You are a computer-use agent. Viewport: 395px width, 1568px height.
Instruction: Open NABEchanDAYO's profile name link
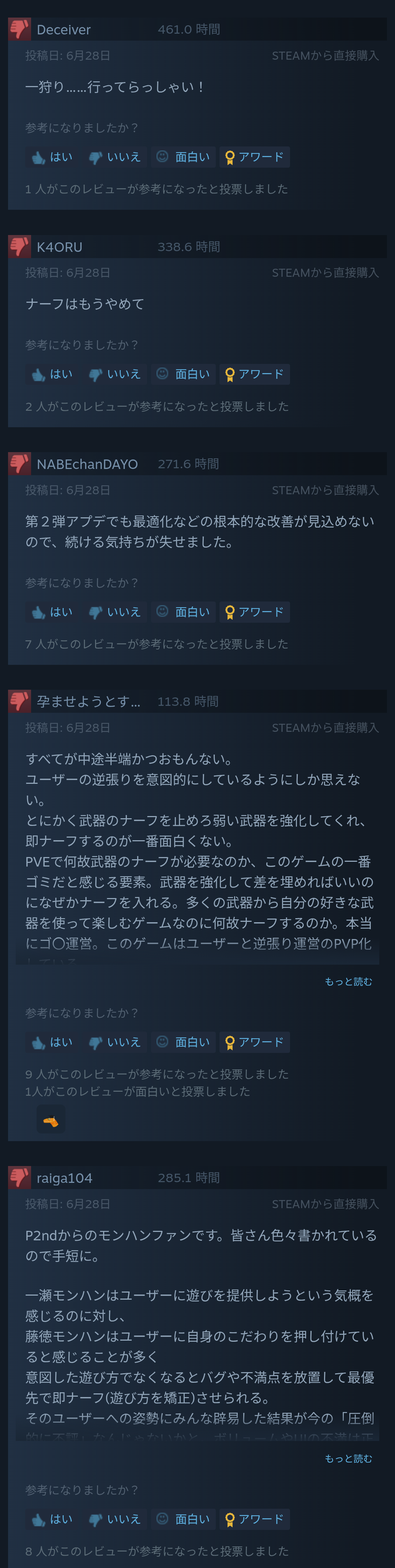tap(87, 464)
